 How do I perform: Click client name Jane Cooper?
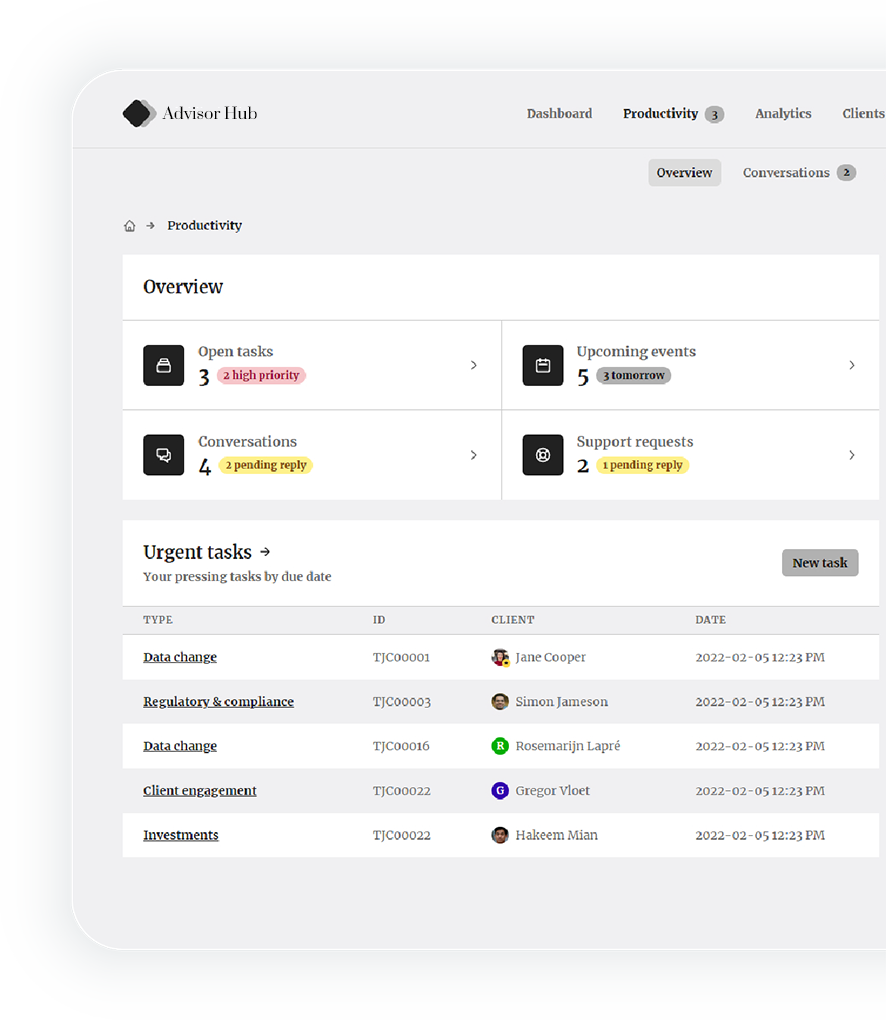pos(550,658)
